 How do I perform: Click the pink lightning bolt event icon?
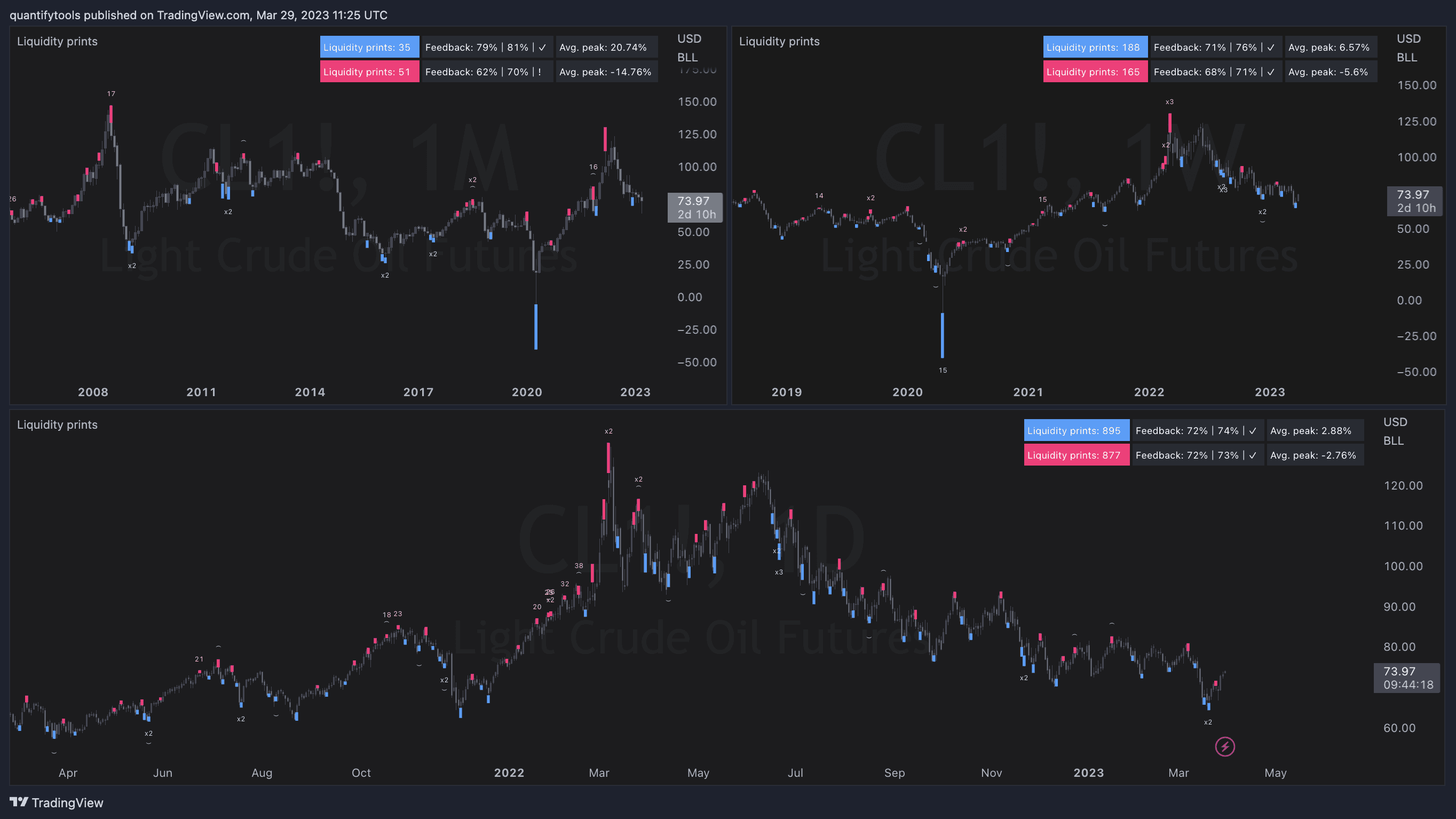coord(1224,746)
